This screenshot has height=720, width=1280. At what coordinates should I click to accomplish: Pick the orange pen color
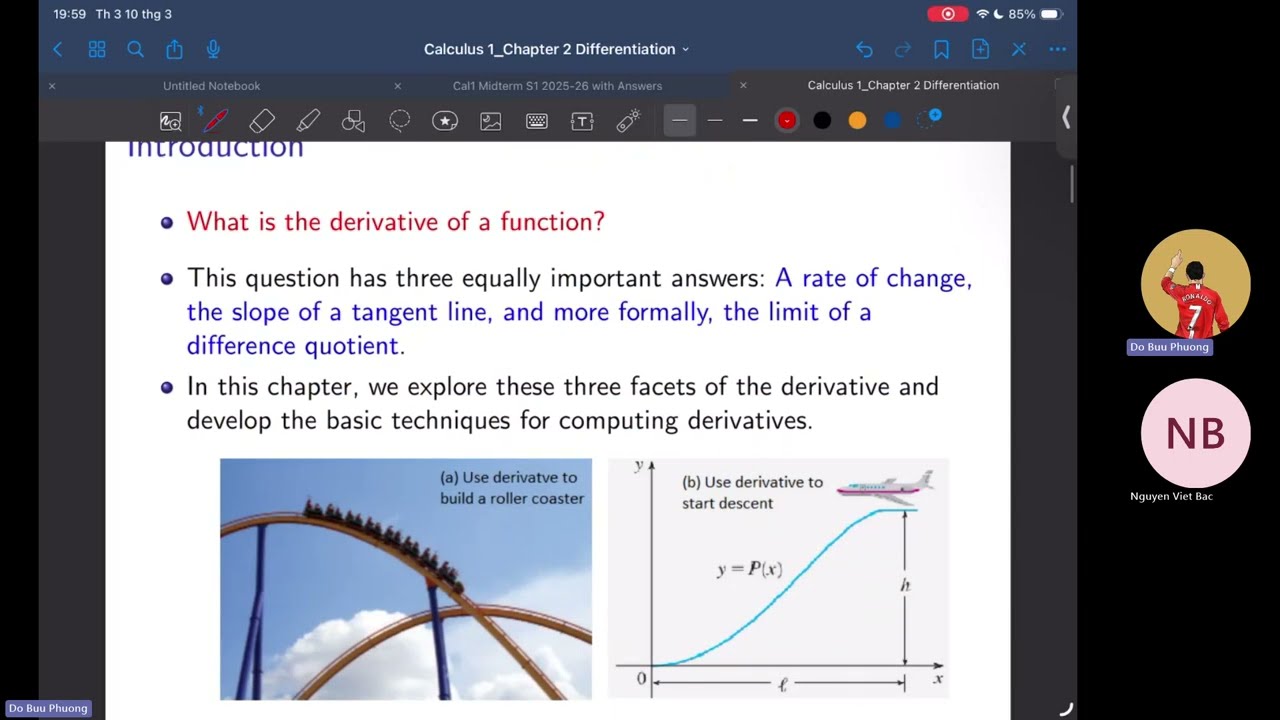[857, 120]
